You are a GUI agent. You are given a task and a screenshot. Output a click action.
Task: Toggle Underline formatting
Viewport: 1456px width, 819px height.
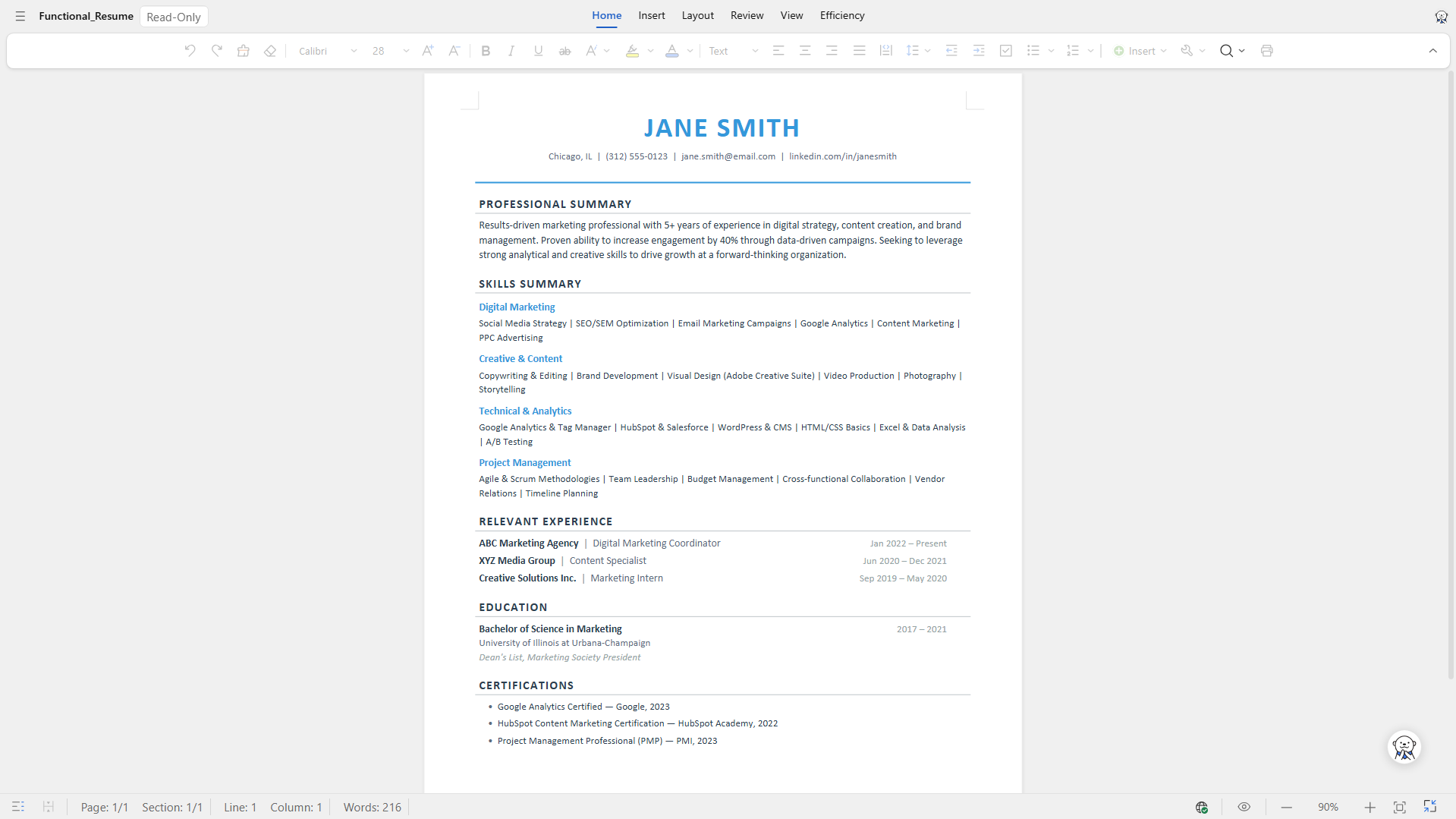(x=538, y=51)
